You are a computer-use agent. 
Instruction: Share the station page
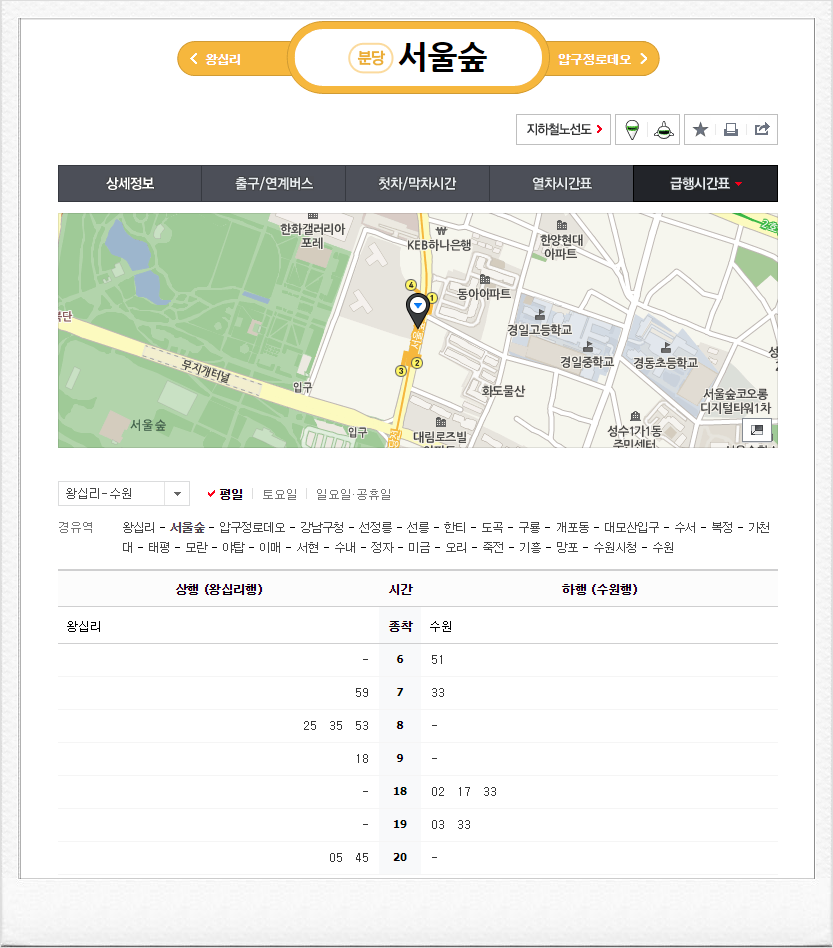tap(762, 129)
